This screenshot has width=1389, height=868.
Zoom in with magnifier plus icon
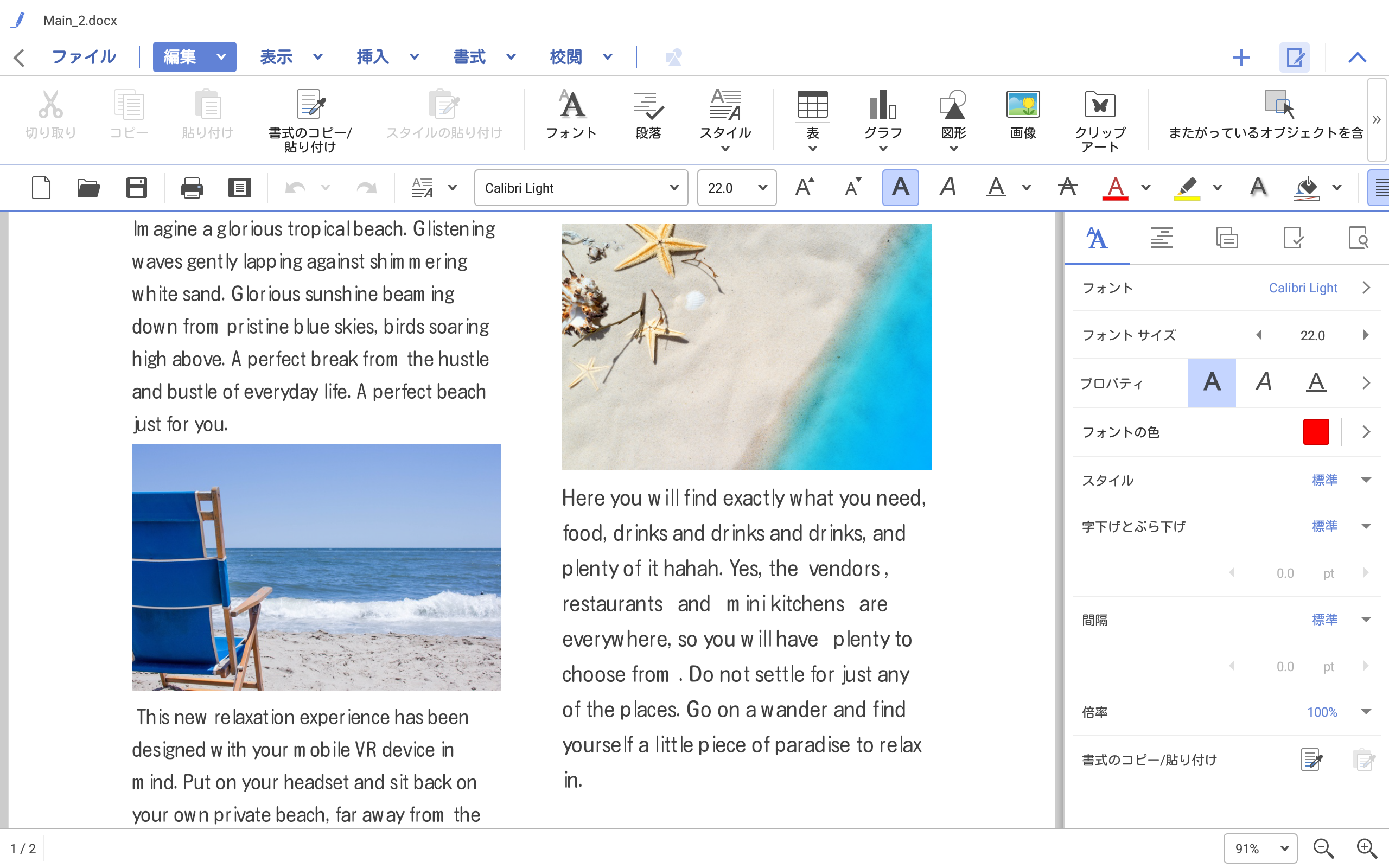[x=1367, y=848]
